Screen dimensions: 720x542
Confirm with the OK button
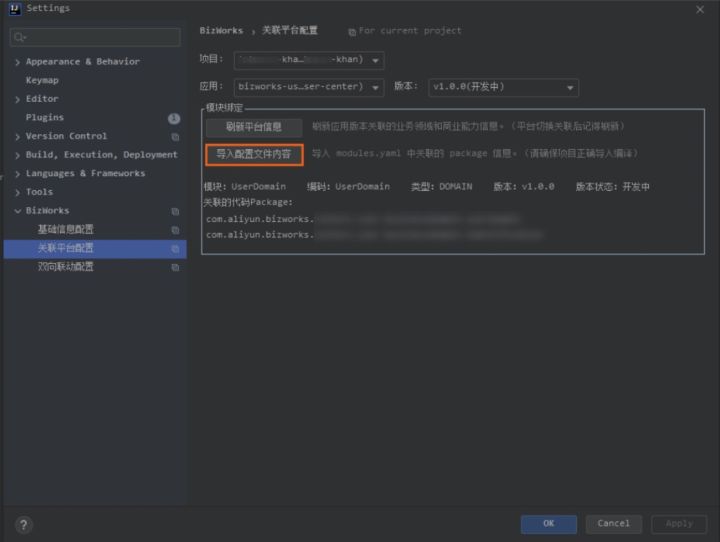549,524
